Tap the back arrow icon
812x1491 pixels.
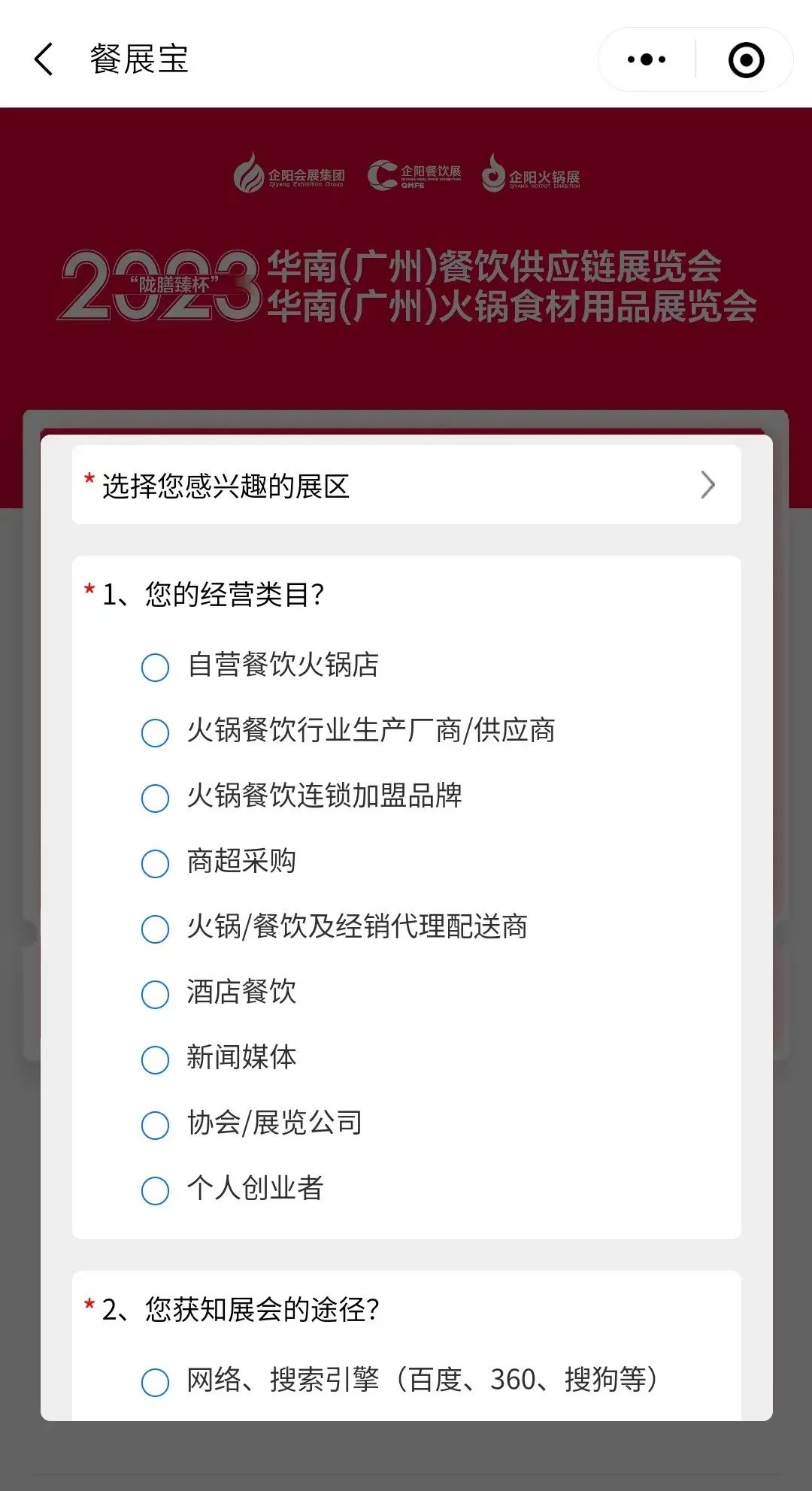[x=44, y=59]
